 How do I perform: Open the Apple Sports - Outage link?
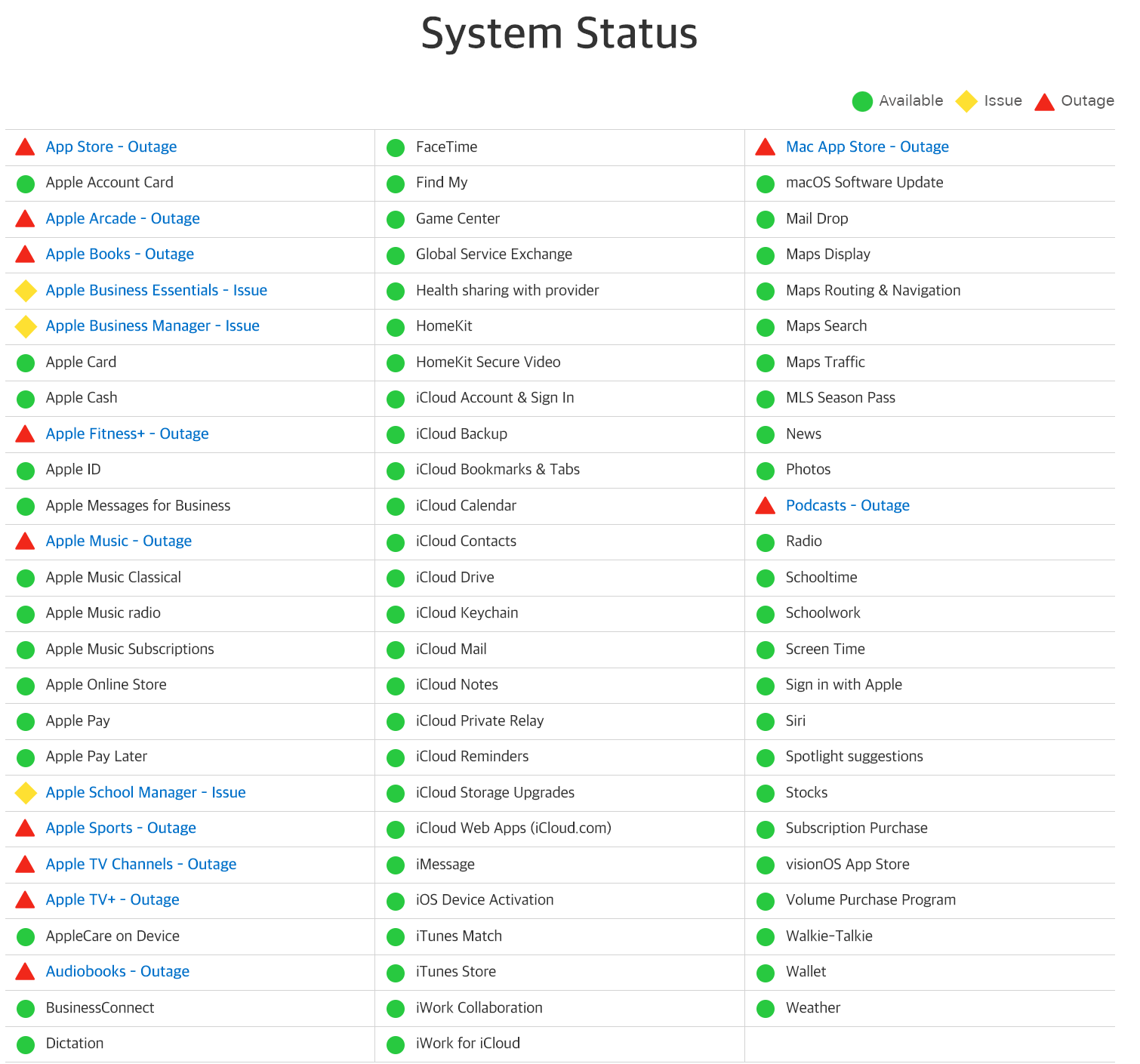click(121, 828)
